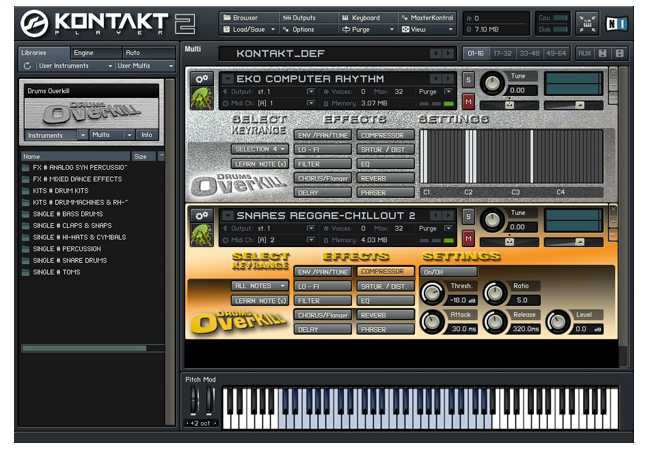Switch to the Libraries tab

[x=44, y=53]
